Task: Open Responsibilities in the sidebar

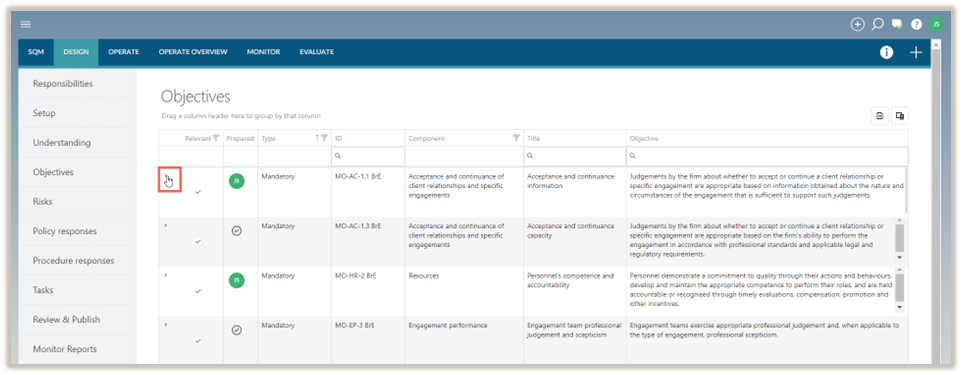Action: [63, 83]
